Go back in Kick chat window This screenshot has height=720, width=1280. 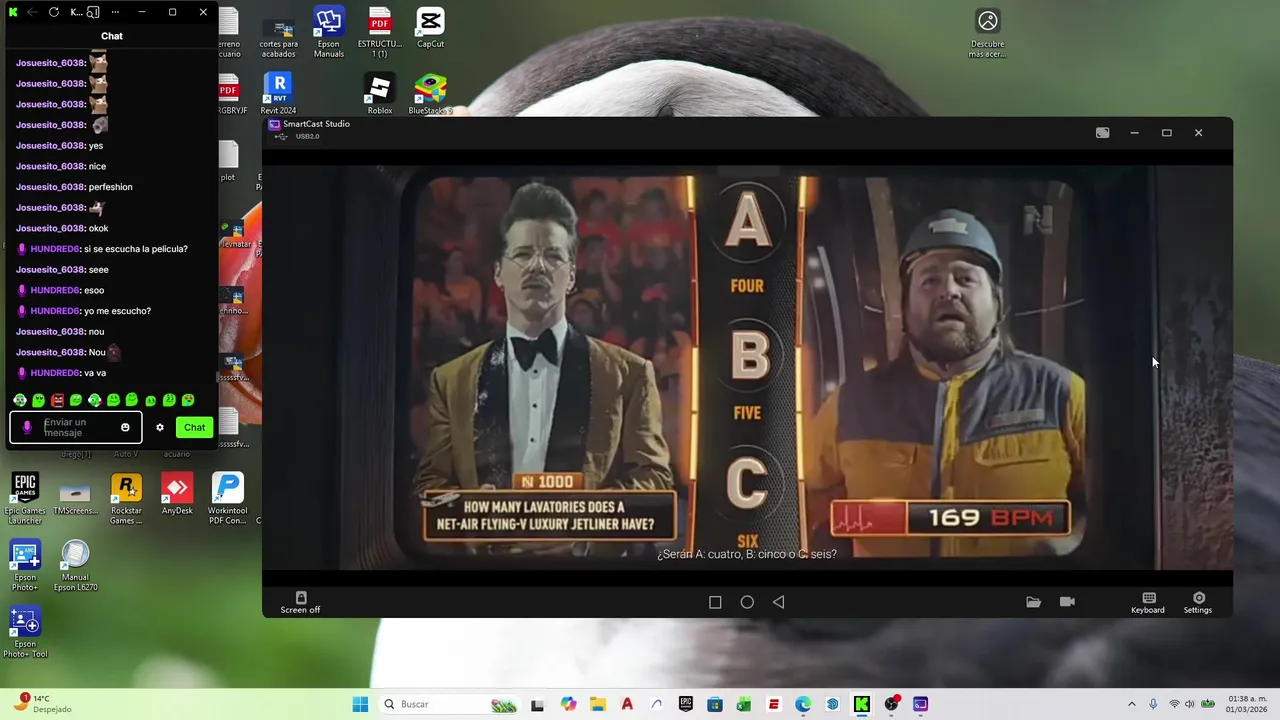(32, 12)
